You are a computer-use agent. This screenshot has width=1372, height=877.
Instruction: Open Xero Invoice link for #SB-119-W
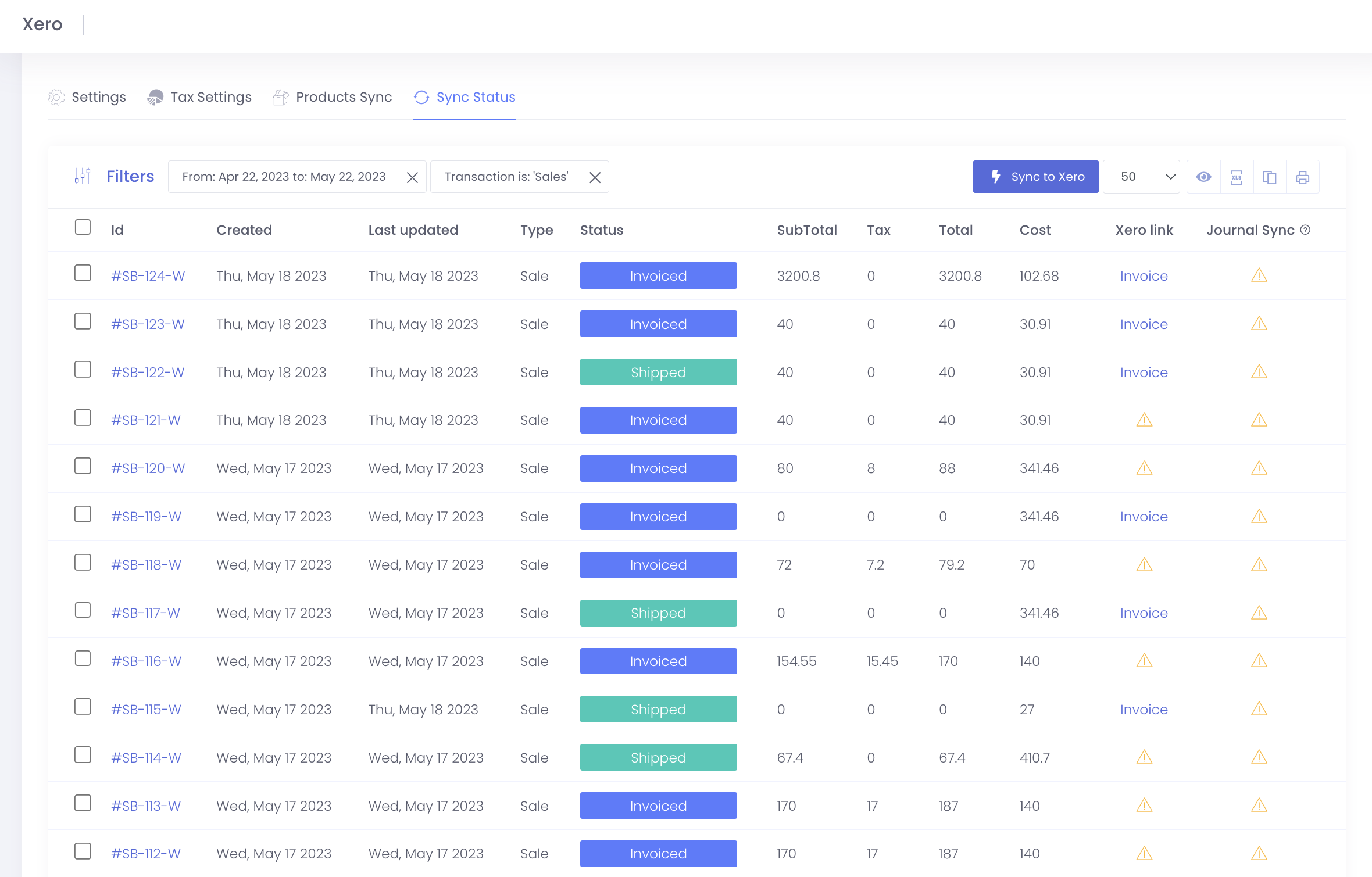coord(1144,517)
